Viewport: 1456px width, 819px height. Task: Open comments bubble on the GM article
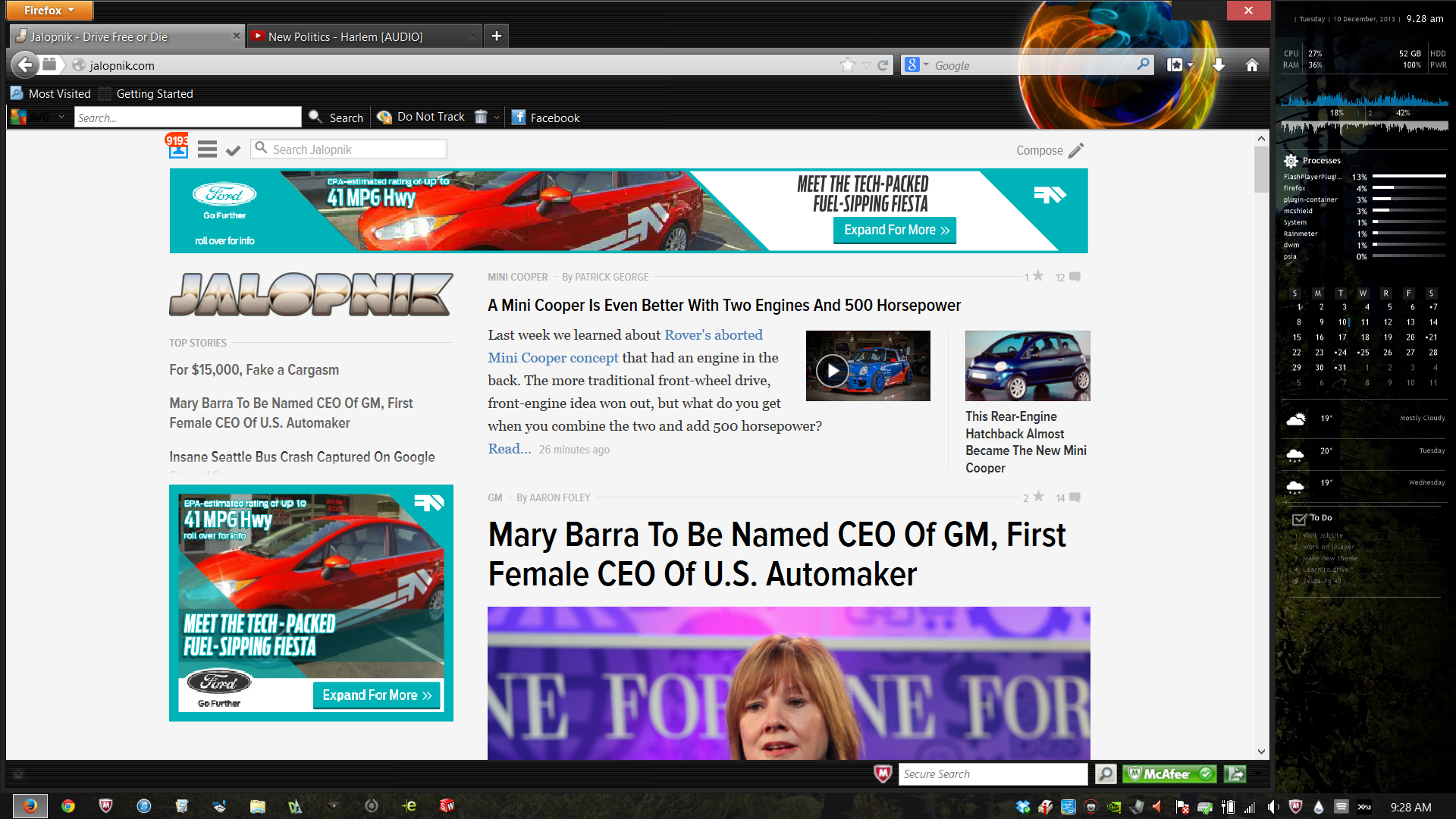click(x=1075, y=497)
